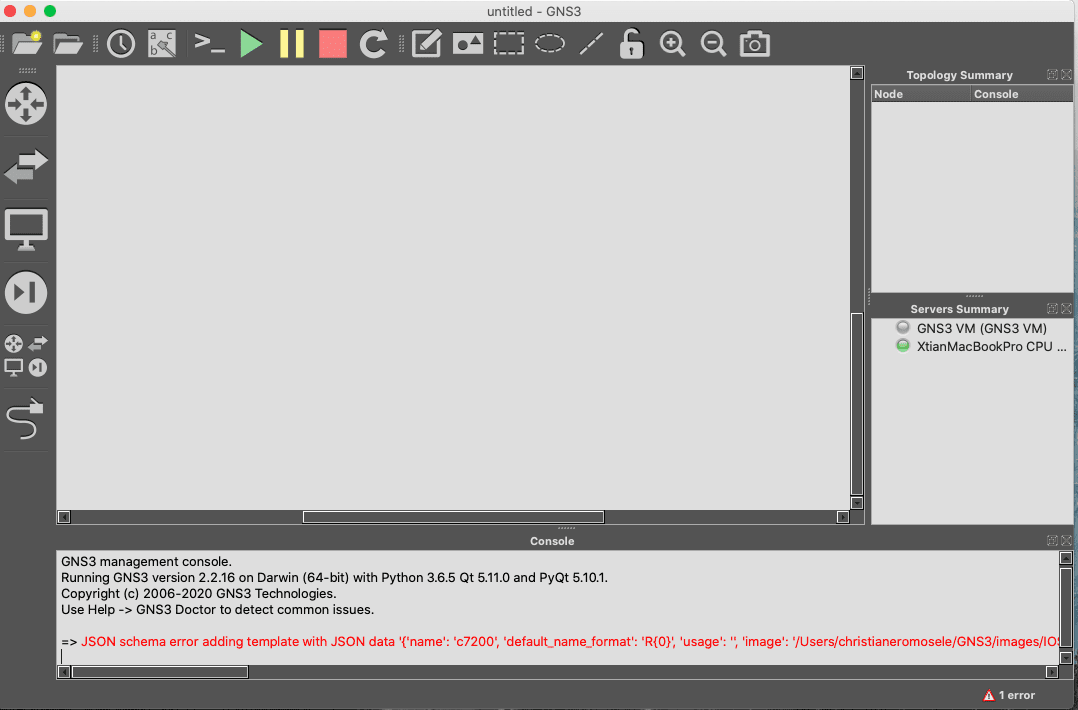Screen dimensions: 1078x710
Task: Click the 1 error status indicator
Action: [x=1009, y=695]
